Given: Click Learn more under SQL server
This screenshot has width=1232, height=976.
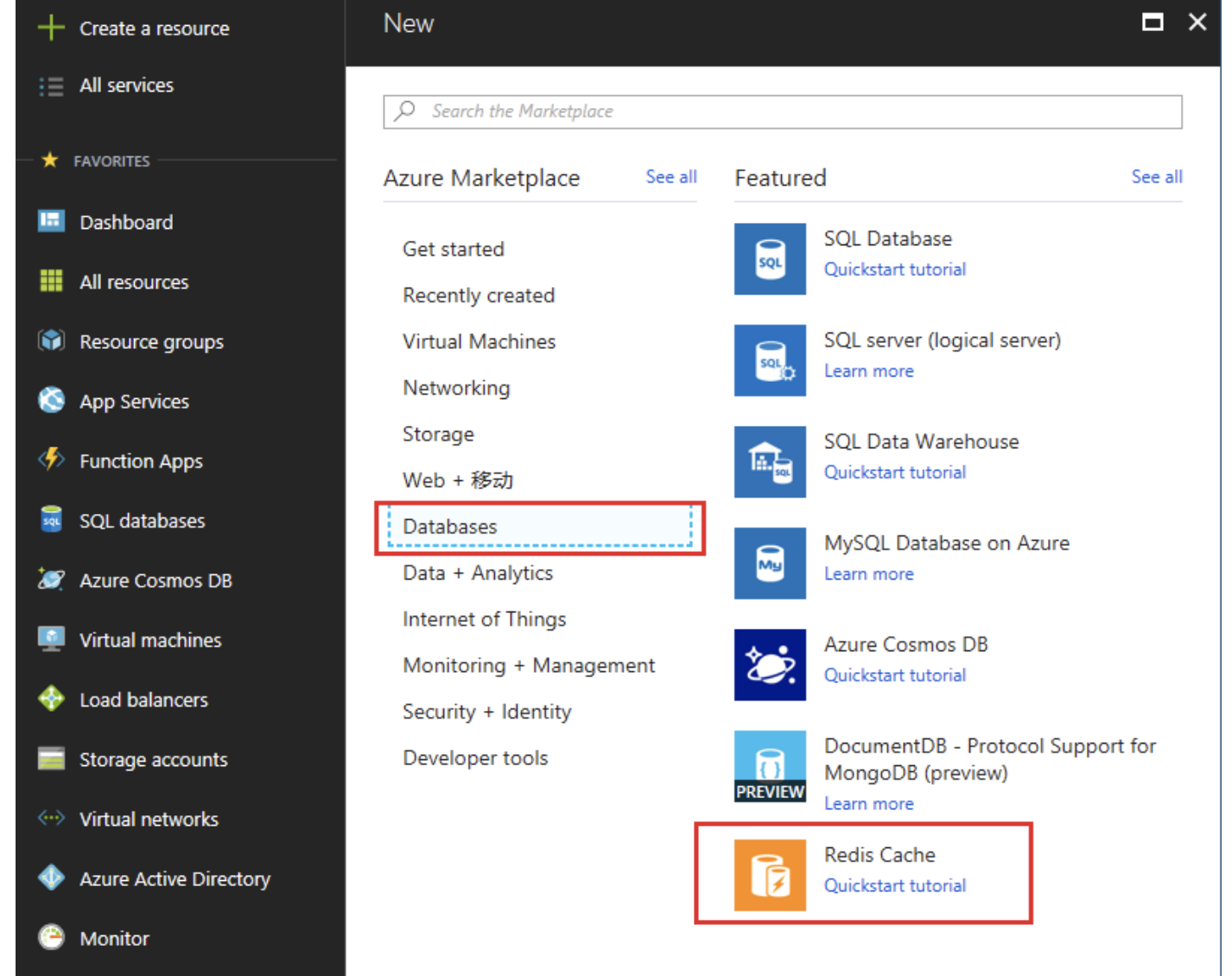Looking at the screenshot, I should (869, 371).
